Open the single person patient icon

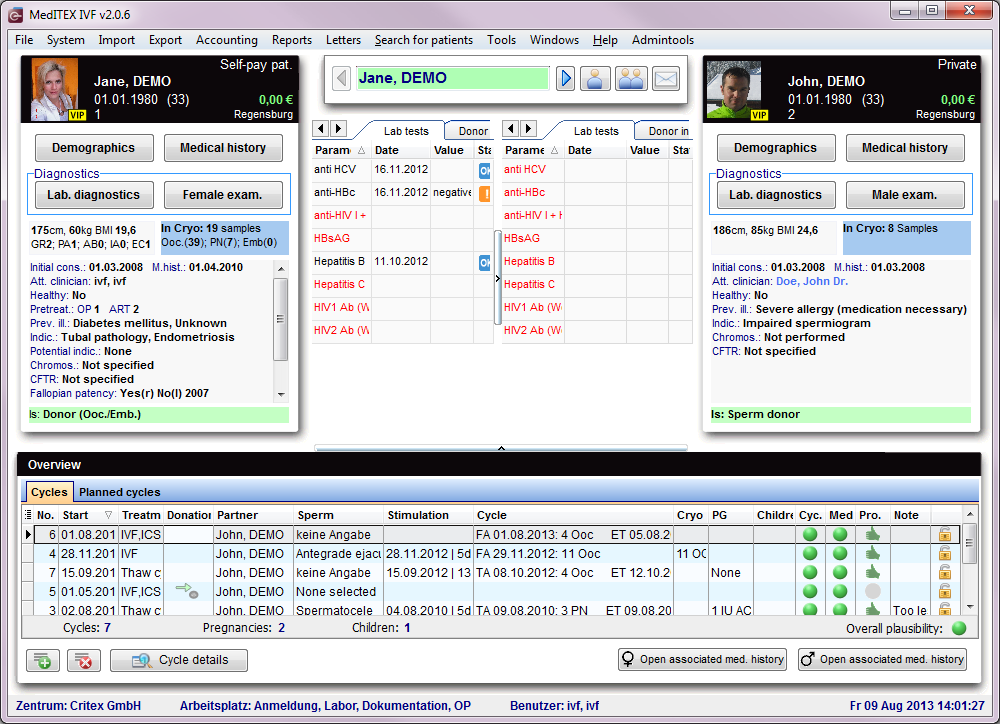[x=595, y=78]
